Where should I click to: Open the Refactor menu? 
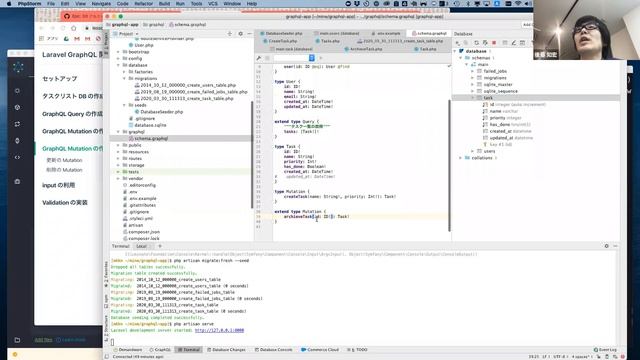tap(144, 4)
